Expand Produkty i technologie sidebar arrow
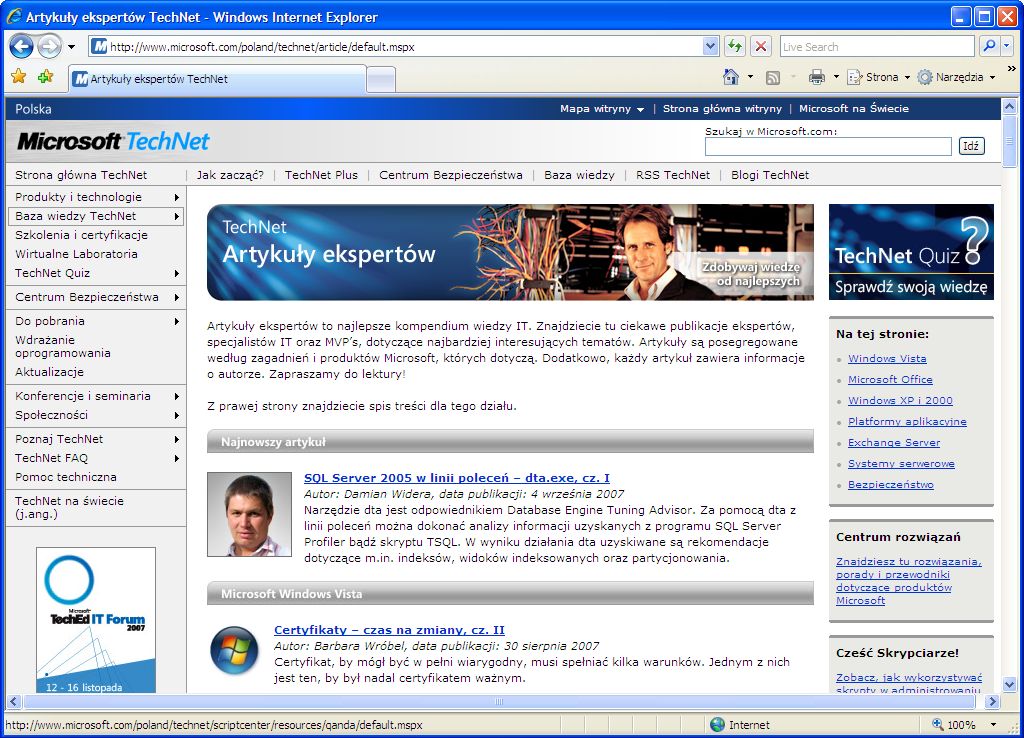Image resolution: width=1024 pixels, height=738 pixels. click(176, 197)
